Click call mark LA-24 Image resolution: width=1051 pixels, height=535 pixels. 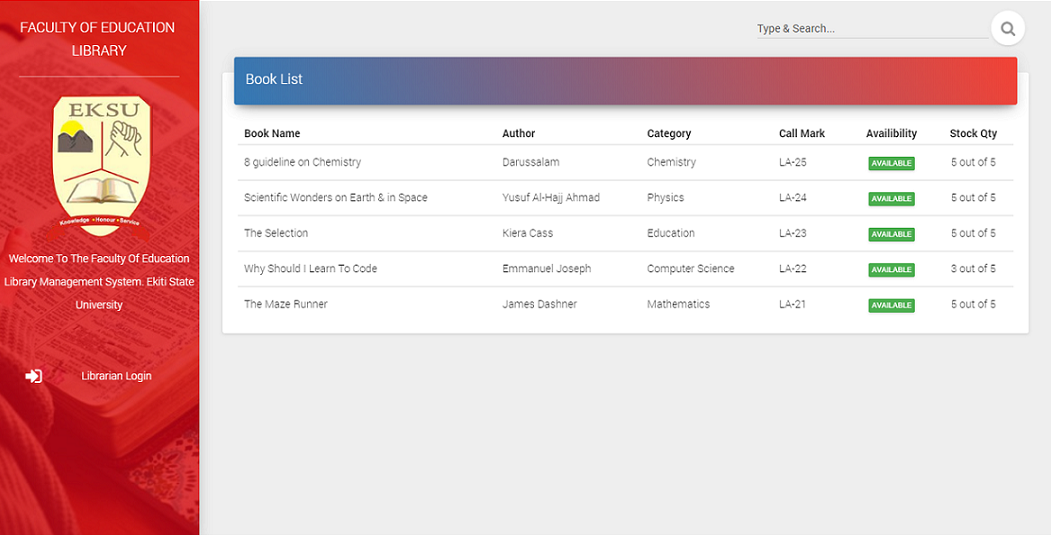(793, 198)
